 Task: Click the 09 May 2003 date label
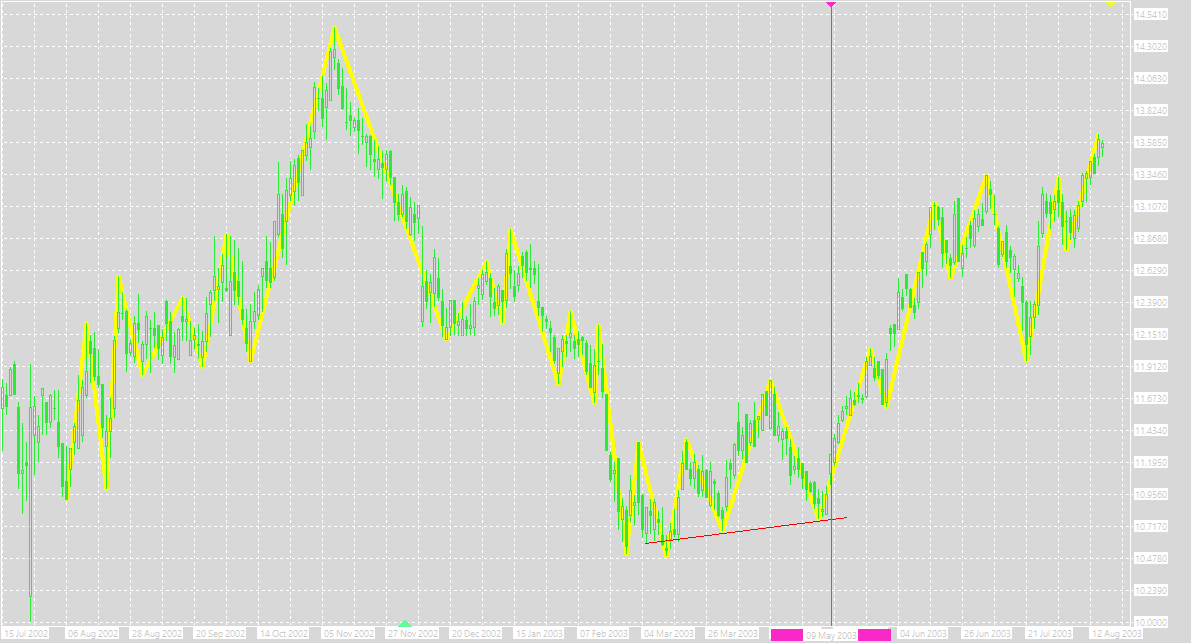830,635
